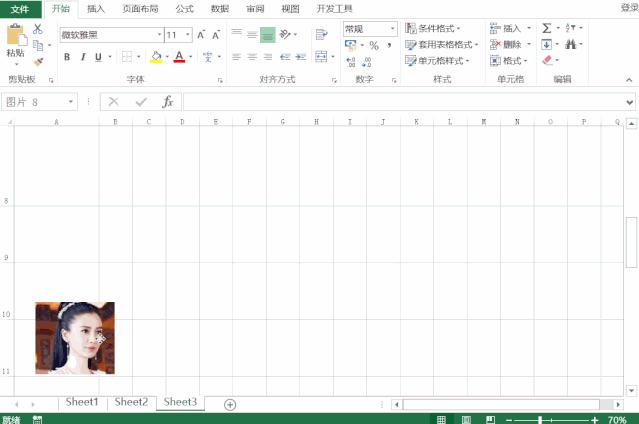Open the font name dropdown 微软雅黑
639x424 pixels.
[159, 35]
